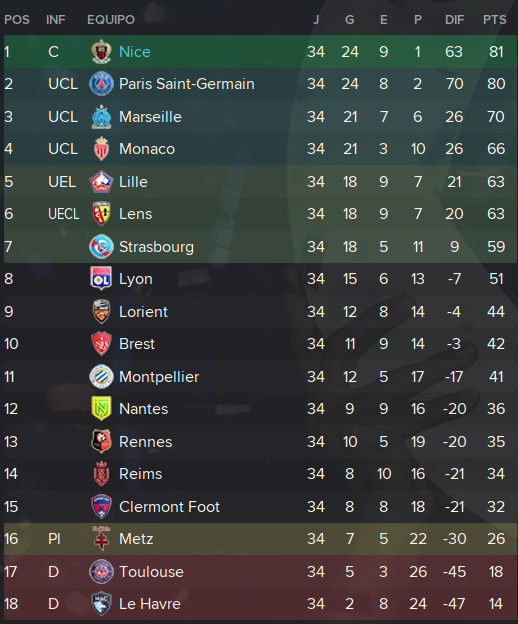Viewport: 518px width, 624px height.
Task: Open the Brest team name link
Action: pyautogui.click(x=136, y=344)
